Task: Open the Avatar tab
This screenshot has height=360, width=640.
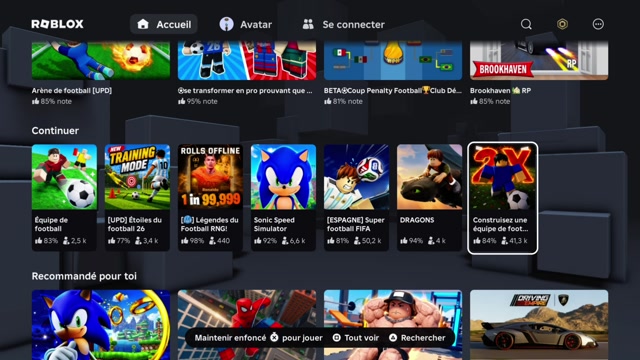Action: point(246,24)
